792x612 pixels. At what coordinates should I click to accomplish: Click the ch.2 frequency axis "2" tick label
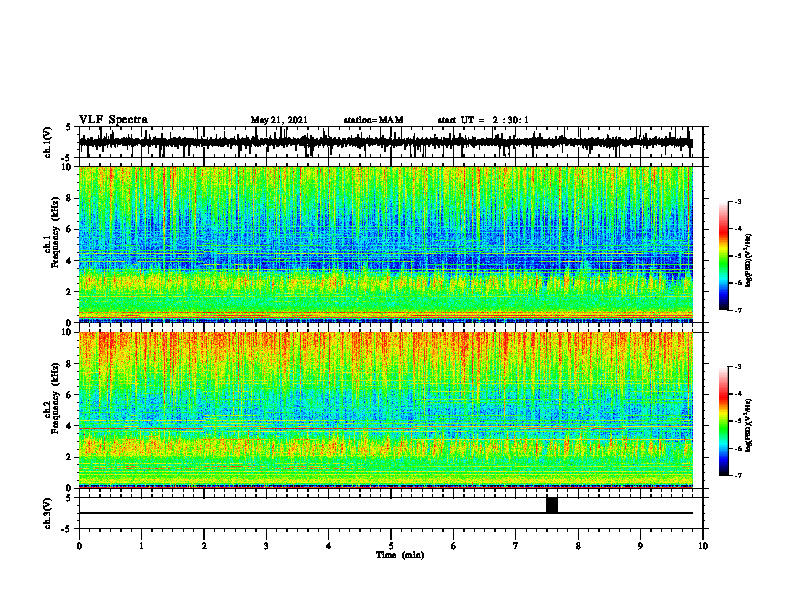[70, 457]
